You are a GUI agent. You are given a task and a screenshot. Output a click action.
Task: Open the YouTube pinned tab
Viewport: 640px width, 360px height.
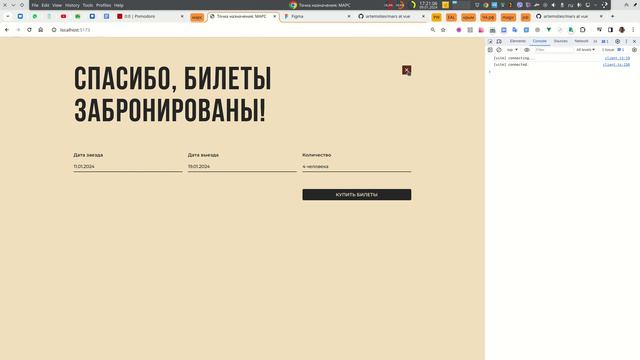point(63,16)
